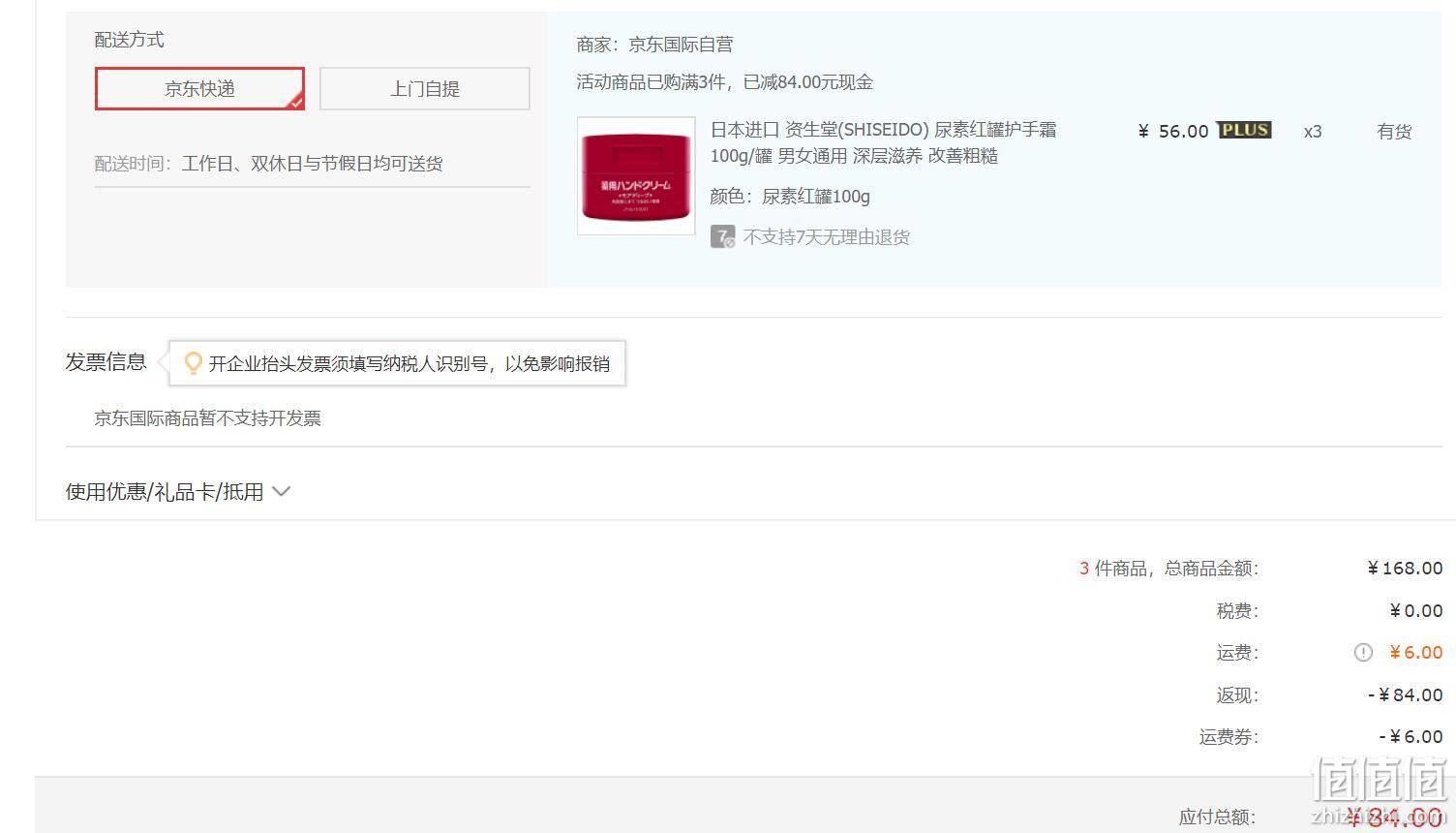The image size is (1456, 833).
Task: Click the unit price ¥56.00
Action: pos(1173,131)
